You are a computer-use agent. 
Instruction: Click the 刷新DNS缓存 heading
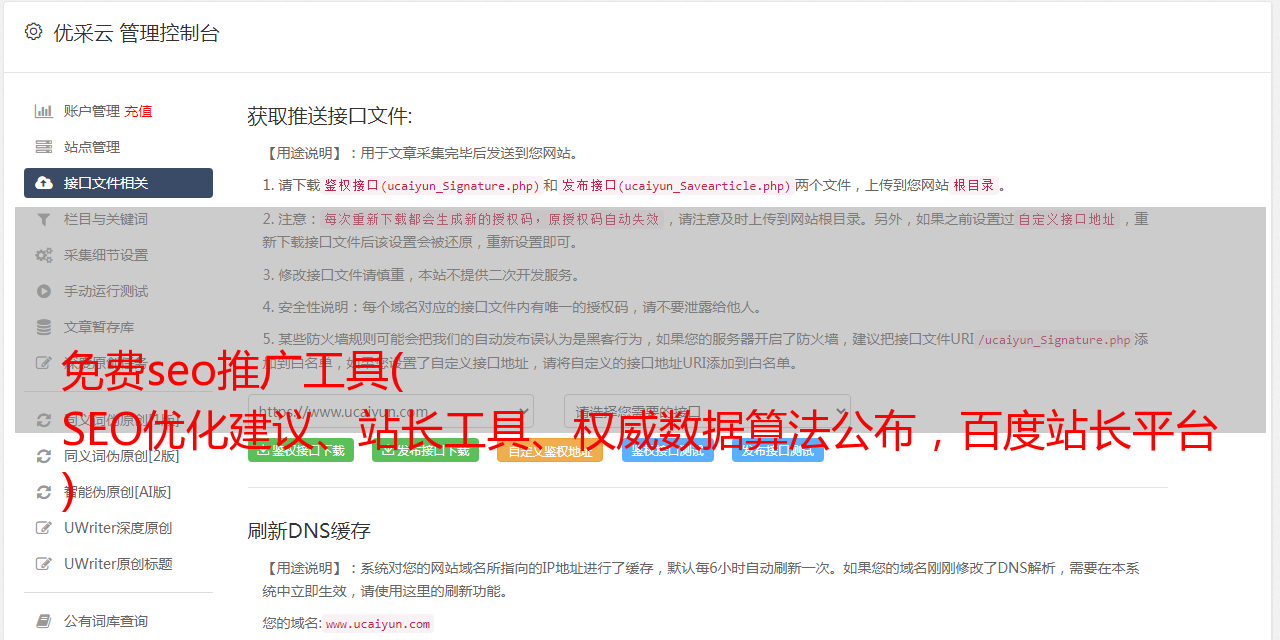coord(309,531)
